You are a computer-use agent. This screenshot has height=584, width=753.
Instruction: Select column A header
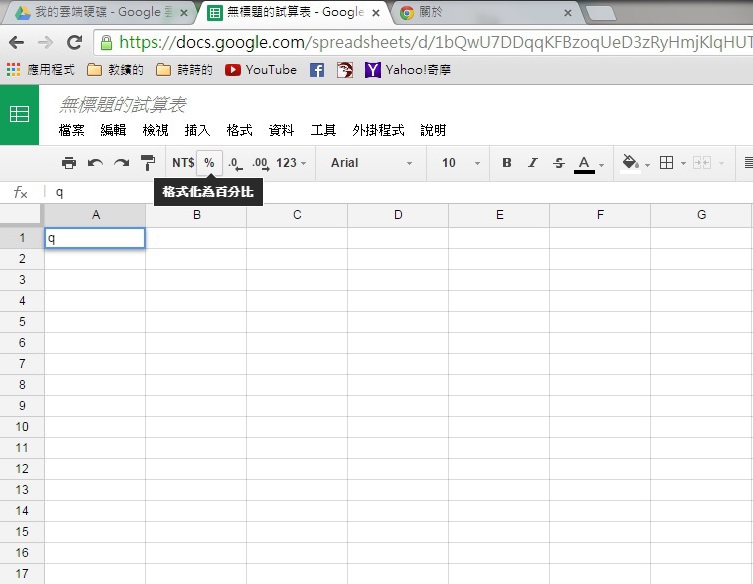click(x=95, y=215)
